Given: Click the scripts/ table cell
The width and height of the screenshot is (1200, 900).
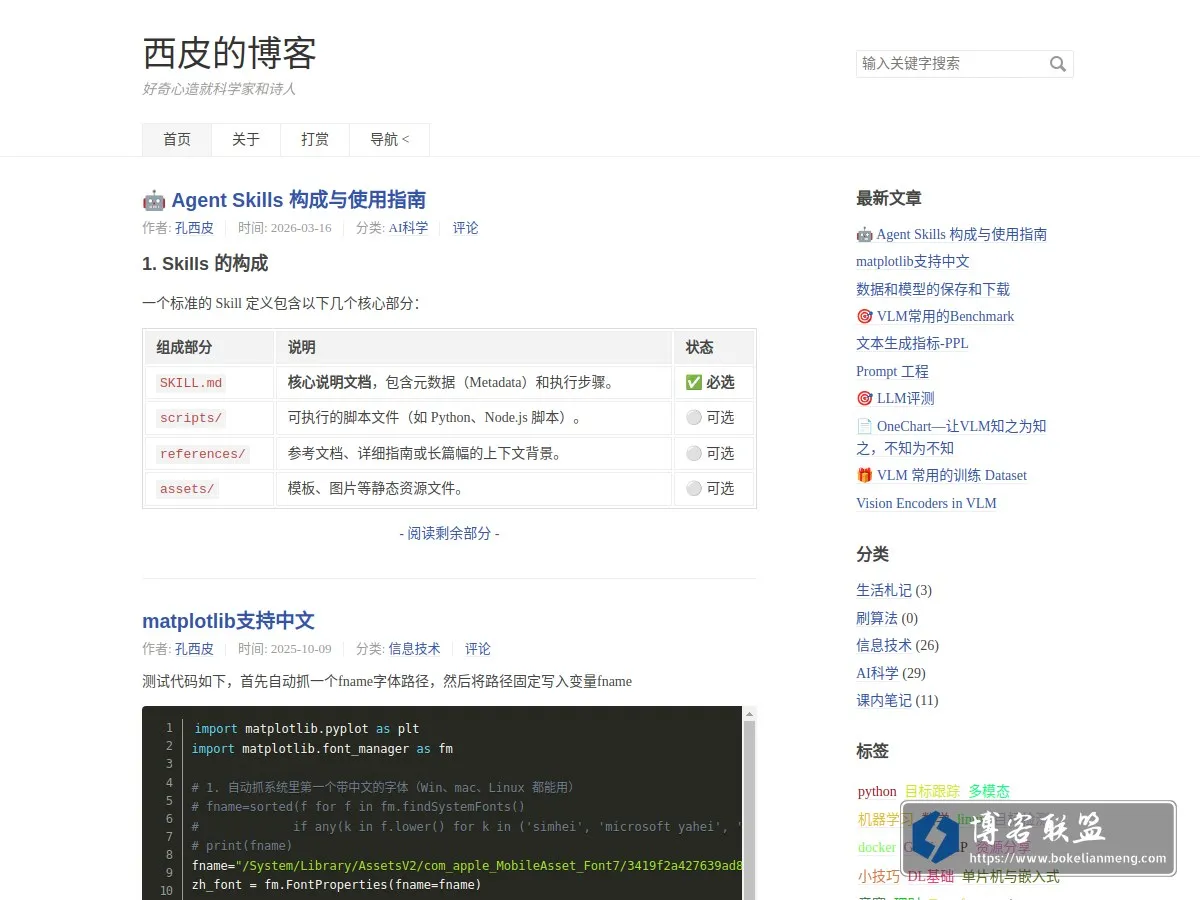Looking at the screenshot, I should coord(210,418).
